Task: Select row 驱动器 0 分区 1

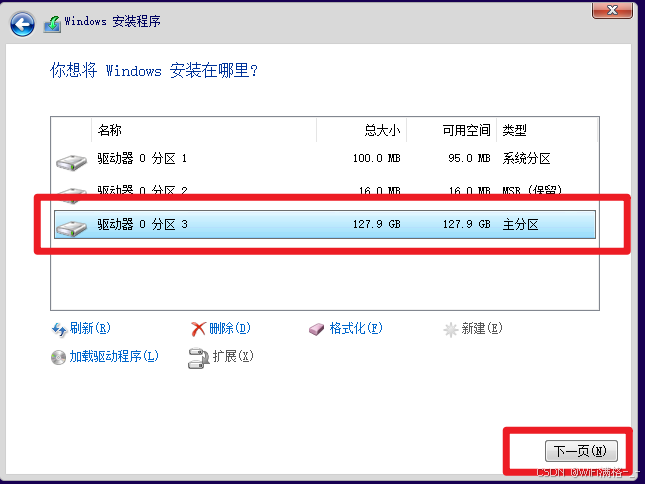Action: pos(325,158)
